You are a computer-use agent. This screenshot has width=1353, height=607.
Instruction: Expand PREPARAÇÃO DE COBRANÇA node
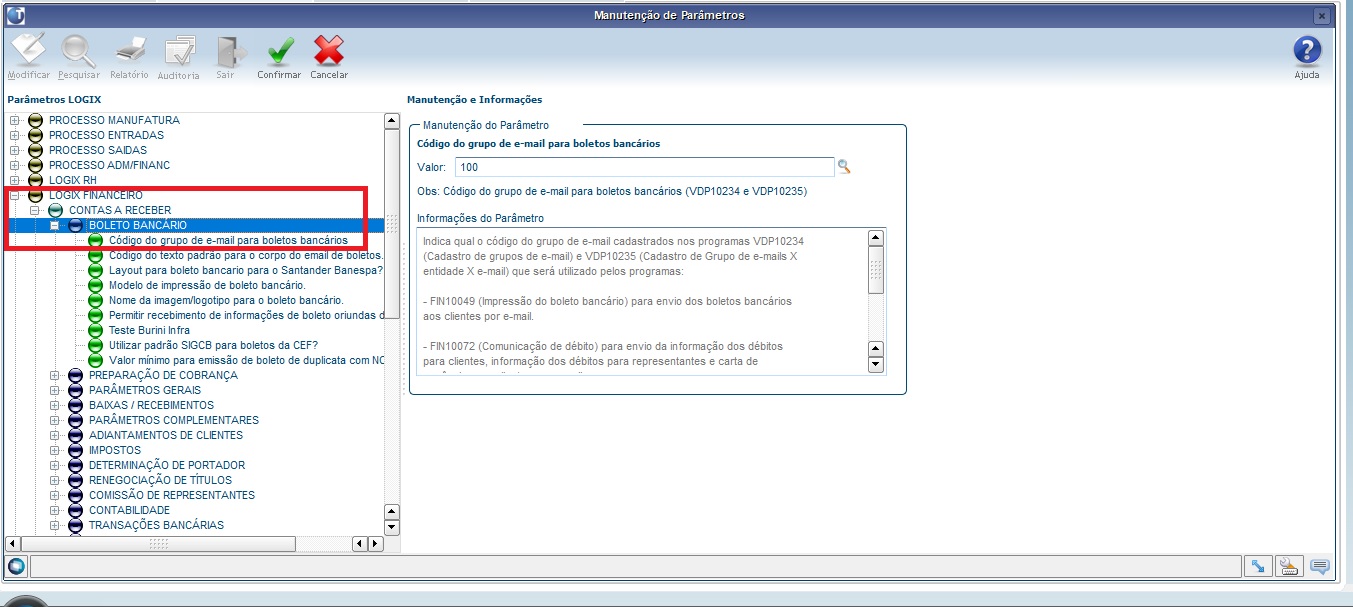pyautogui.click(x=55, y=376)
